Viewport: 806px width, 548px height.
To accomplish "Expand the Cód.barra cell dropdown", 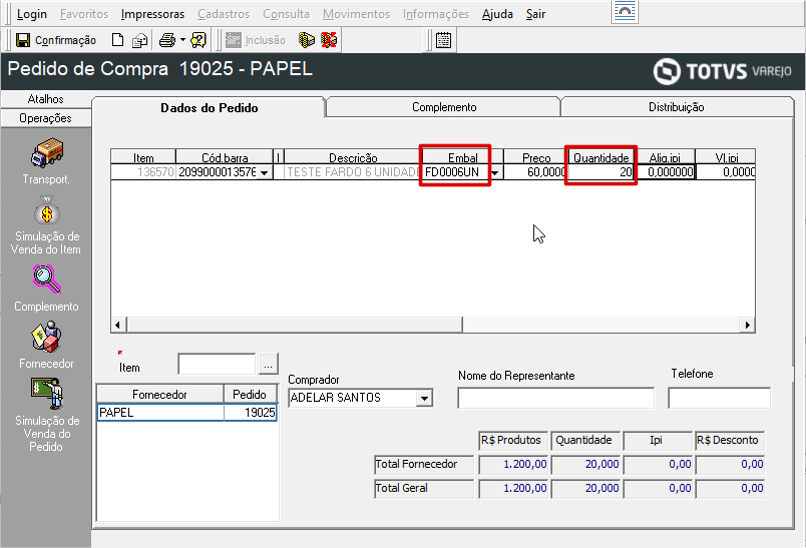I will coord(264,172).
